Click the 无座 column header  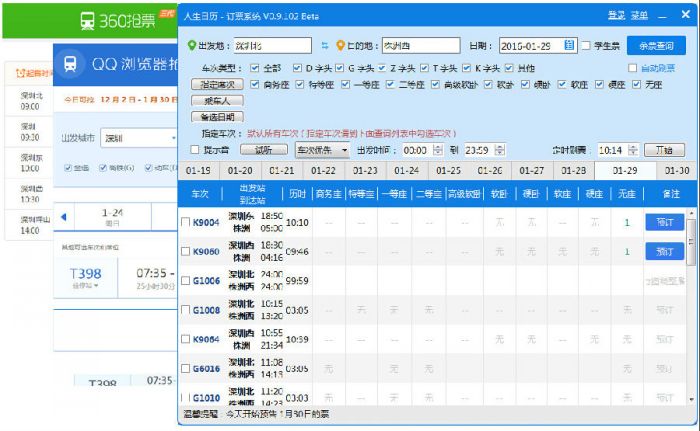[627, 194]
